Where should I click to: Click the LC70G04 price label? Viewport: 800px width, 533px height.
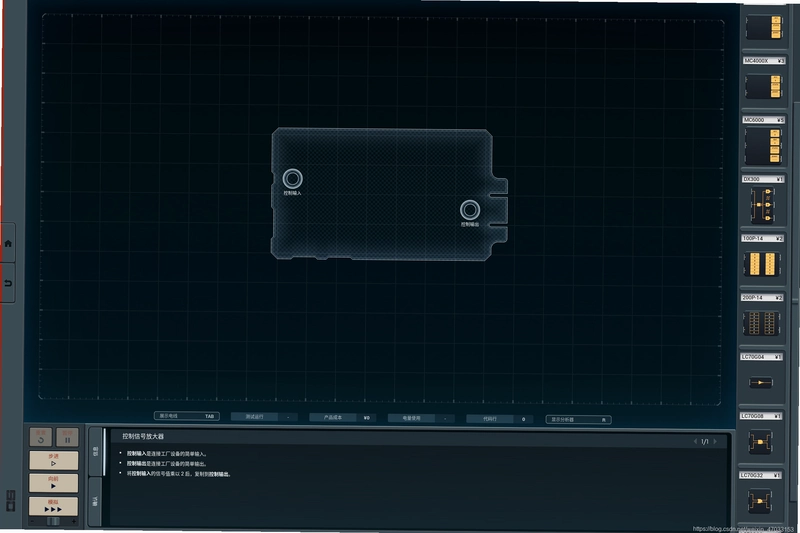coord(761,357)
